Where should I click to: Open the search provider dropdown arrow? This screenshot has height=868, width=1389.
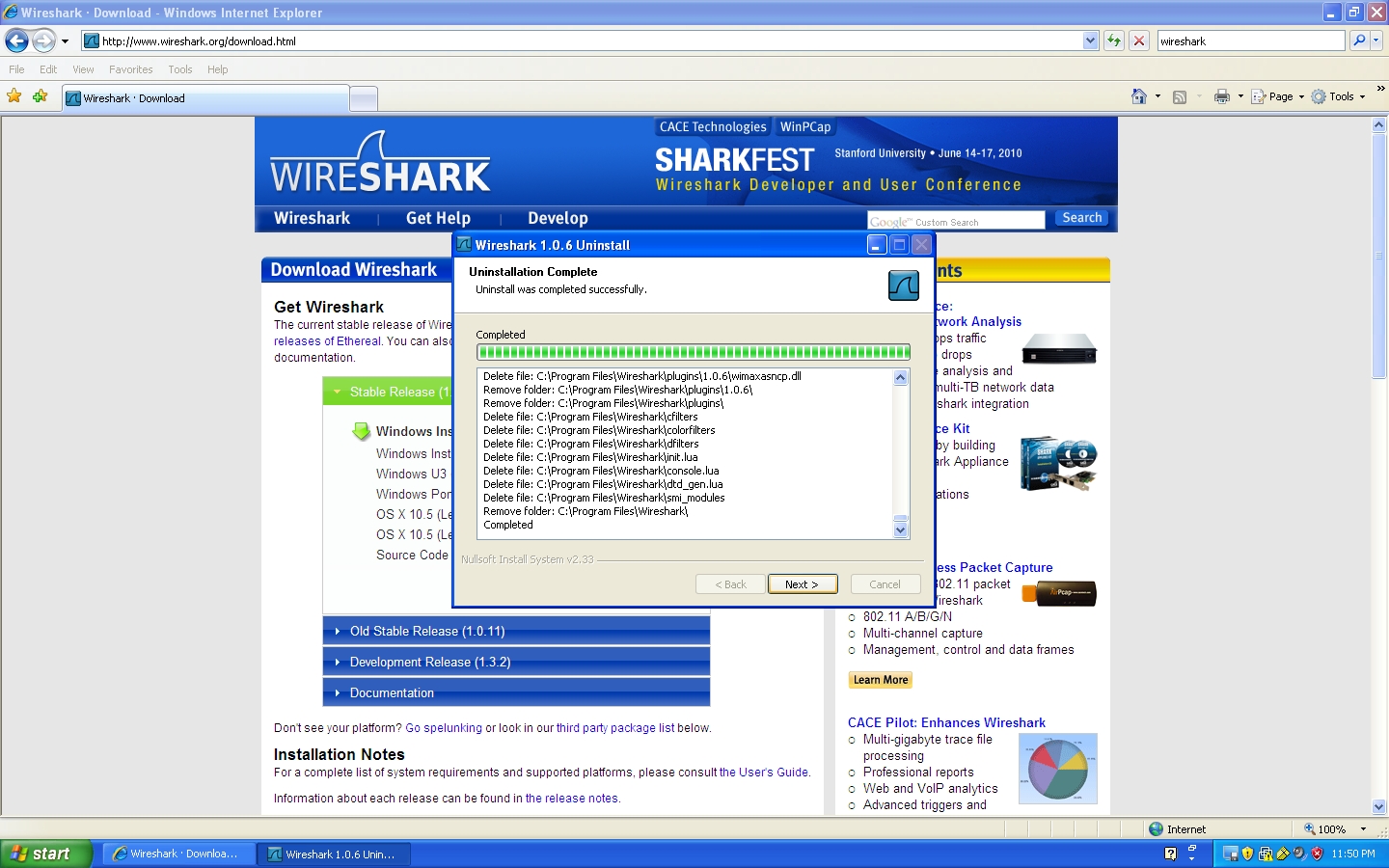point(1376,41)
